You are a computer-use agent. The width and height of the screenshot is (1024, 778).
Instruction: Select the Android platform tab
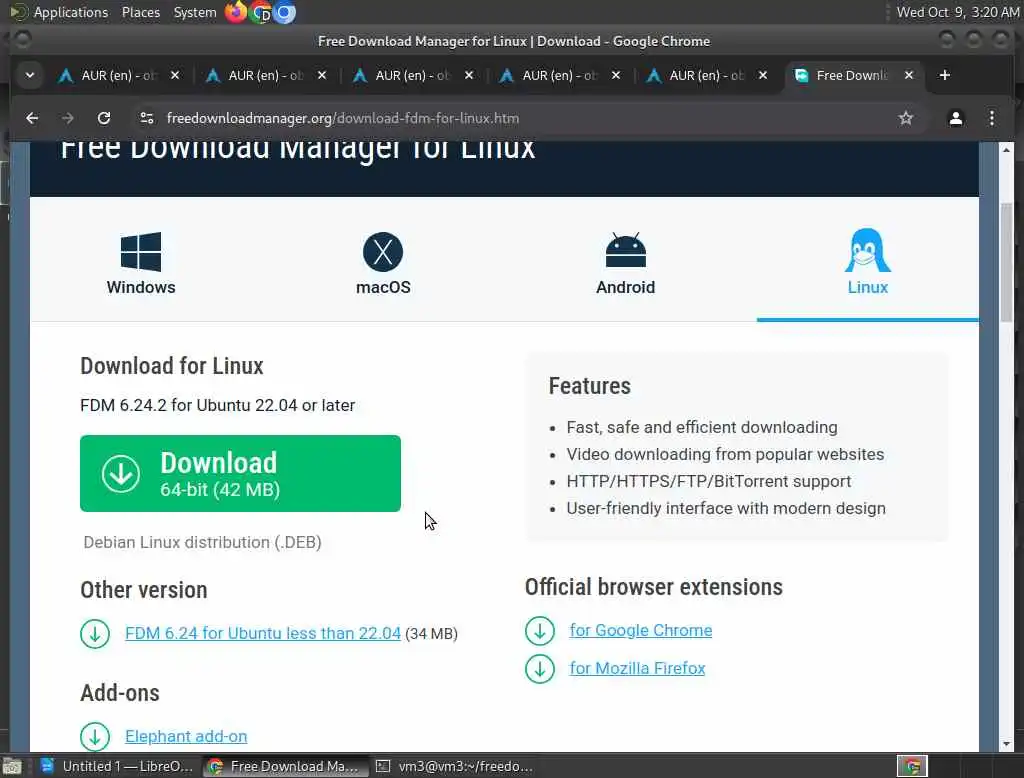(625, 263)
